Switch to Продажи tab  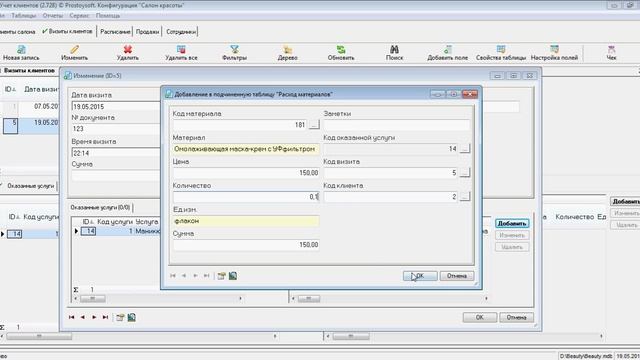147,31
